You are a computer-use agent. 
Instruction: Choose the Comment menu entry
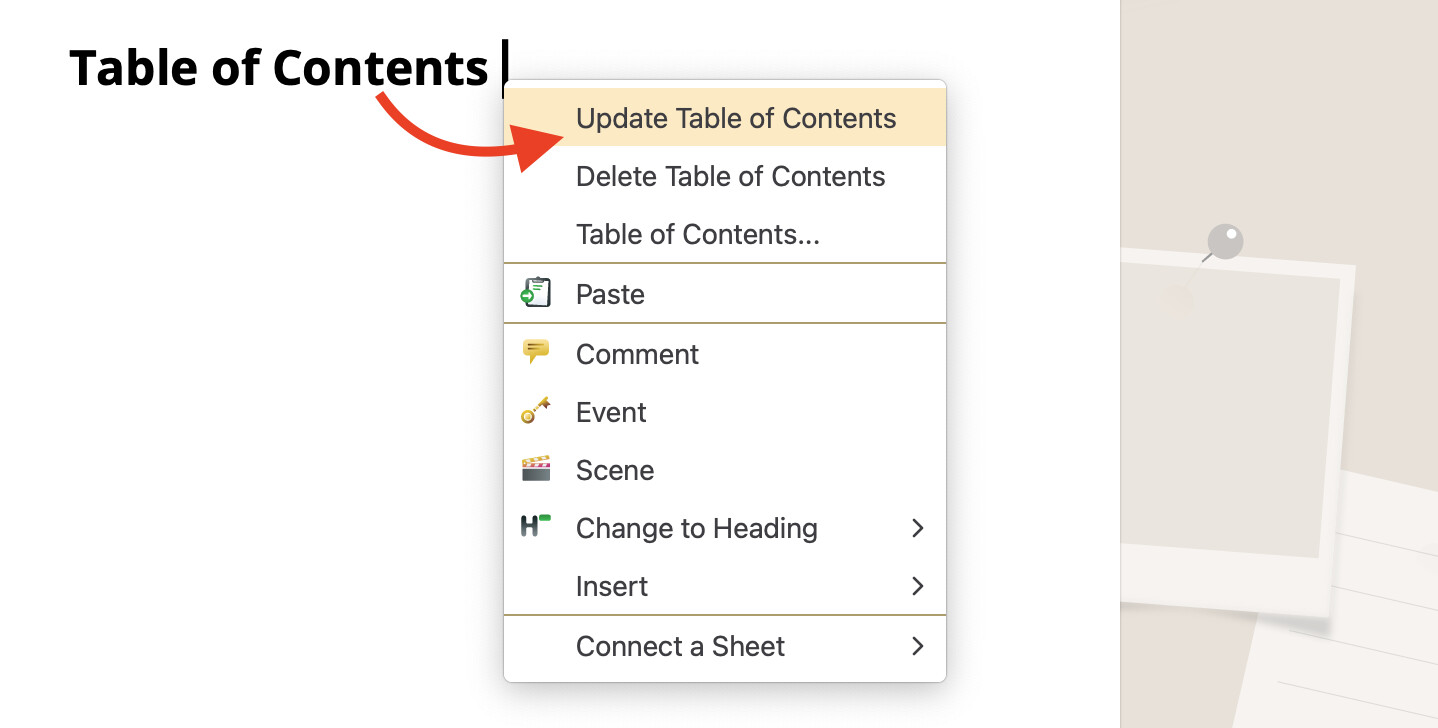pos(725,354)
